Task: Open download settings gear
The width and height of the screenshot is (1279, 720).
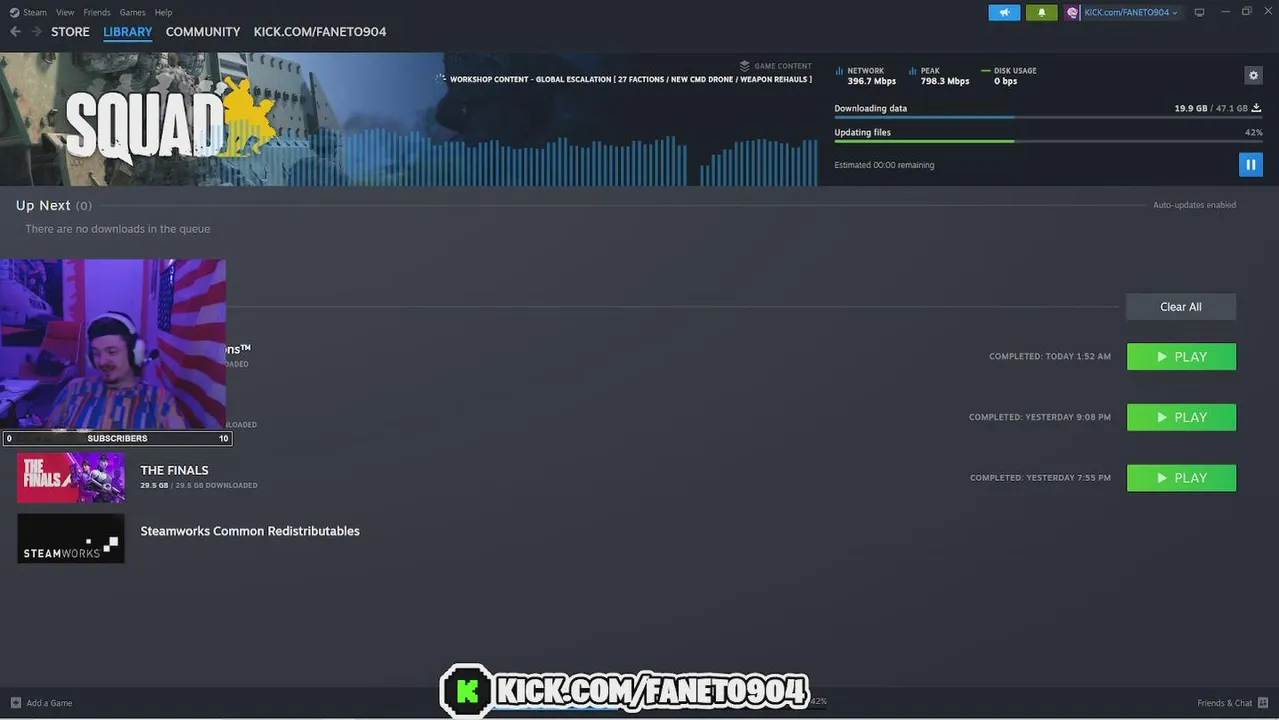Action: click(1253, 75)
